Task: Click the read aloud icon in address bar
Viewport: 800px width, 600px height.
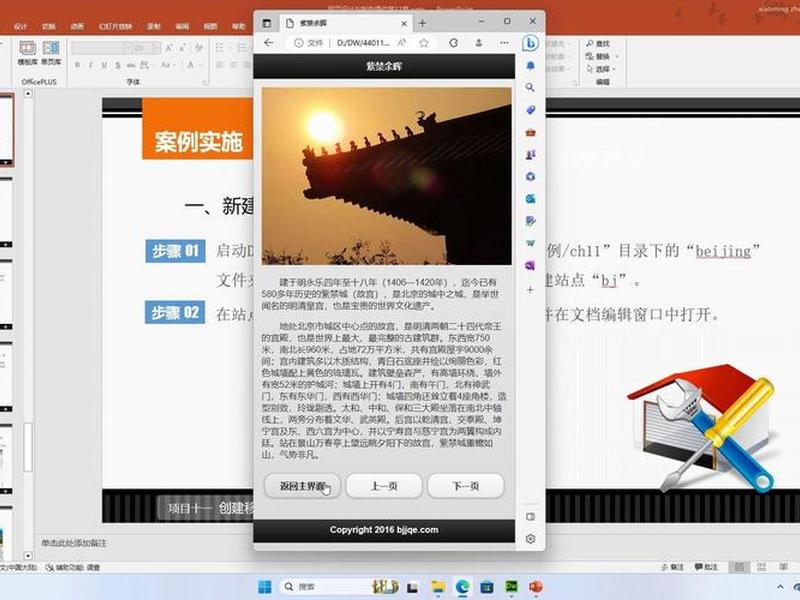Action: (x=402, y=43)
